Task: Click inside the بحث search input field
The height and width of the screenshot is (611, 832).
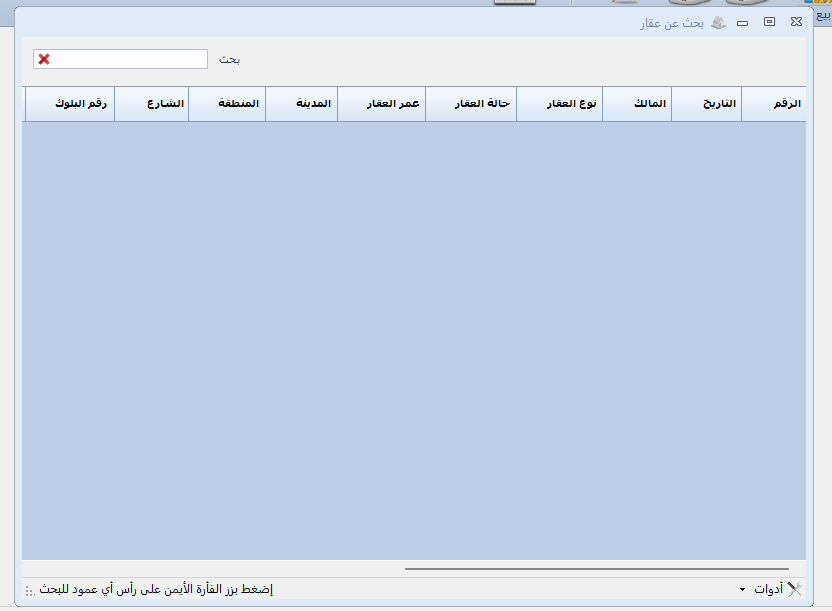Action: pos(120,59)
